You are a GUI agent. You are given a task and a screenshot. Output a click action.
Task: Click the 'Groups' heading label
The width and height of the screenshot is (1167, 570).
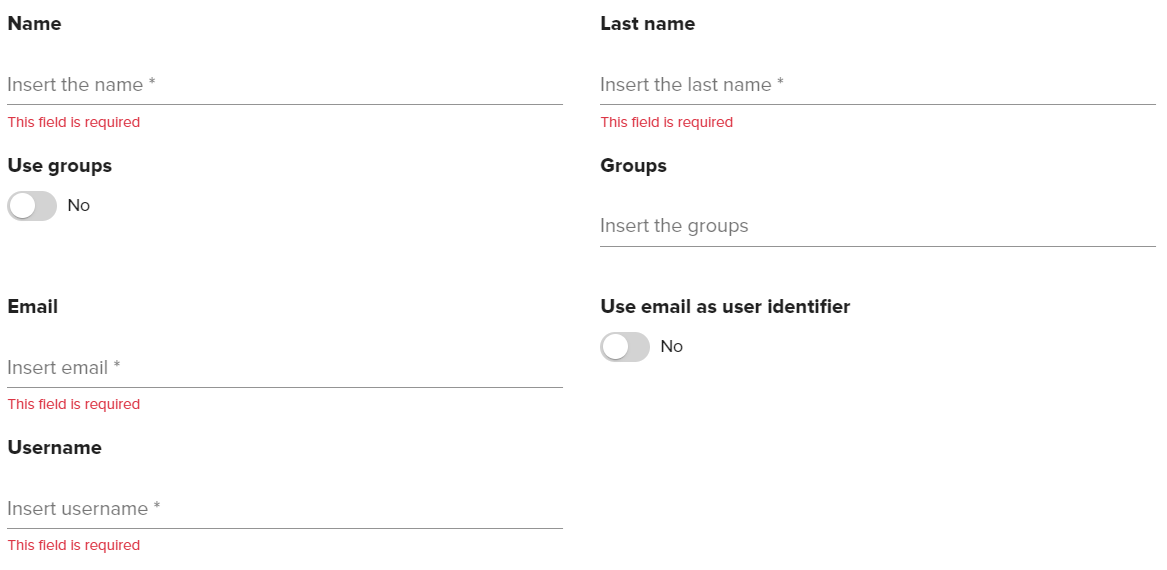(633, 166)
